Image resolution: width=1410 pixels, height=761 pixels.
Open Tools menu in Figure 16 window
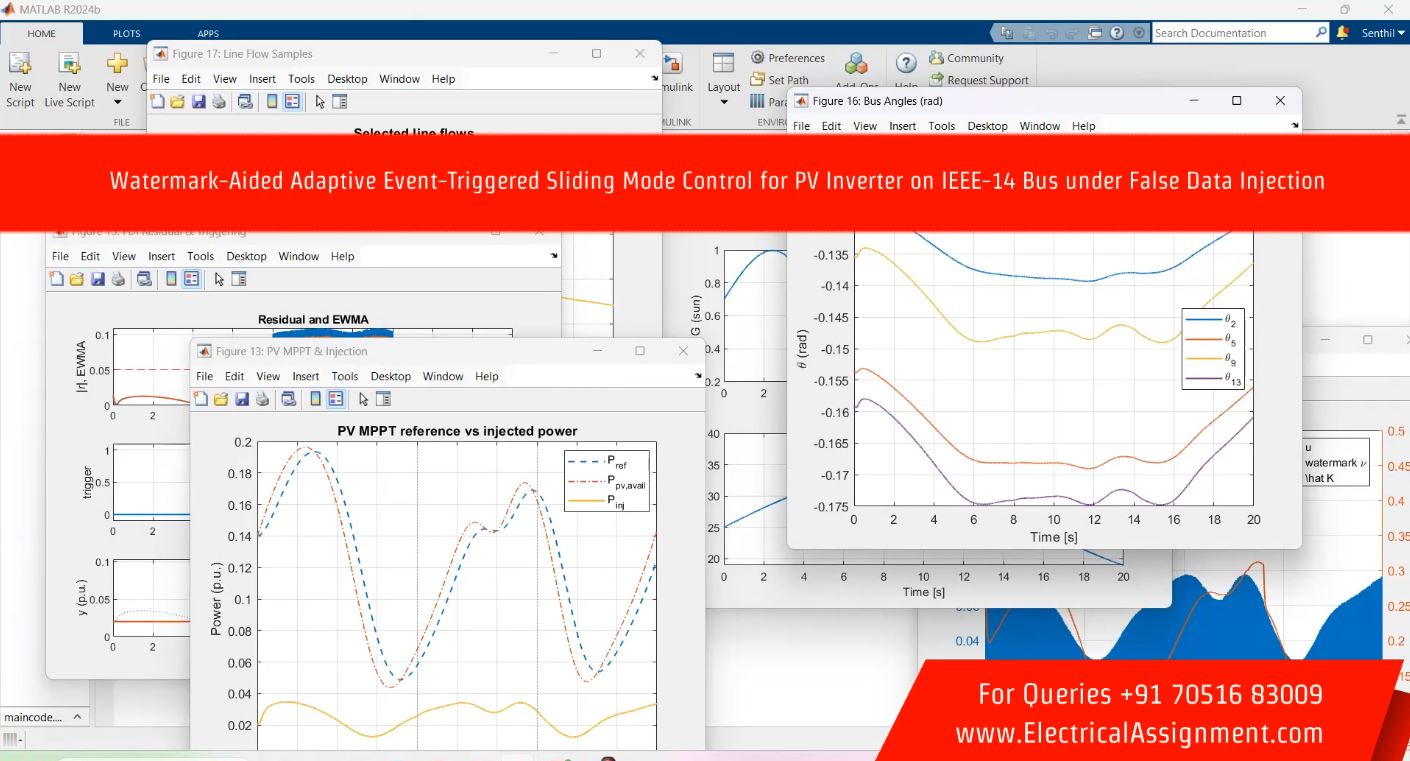(x=941, y=126)
